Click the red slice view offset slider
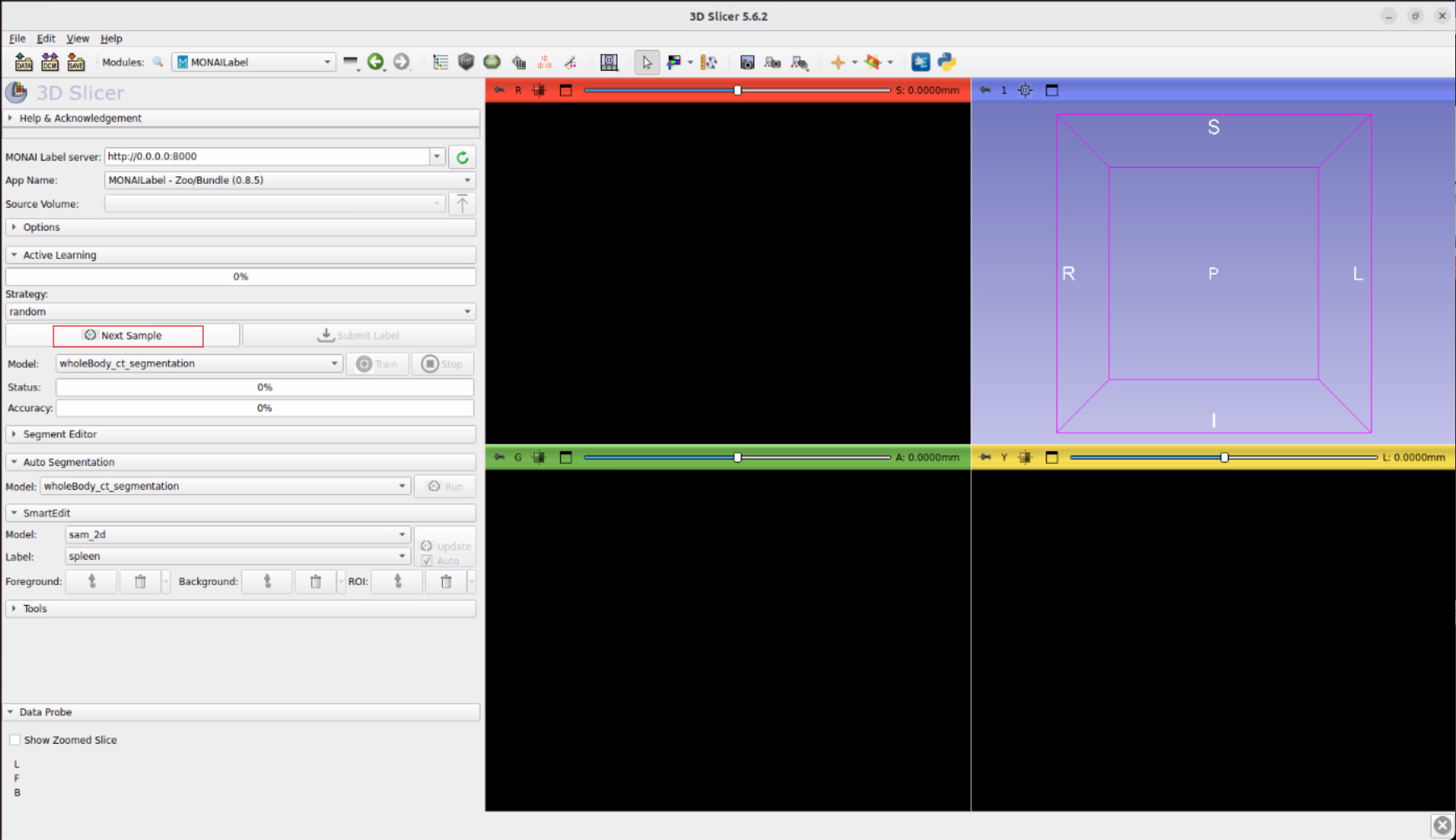The height and width of the screenshot is (840, 1456). [737, 90]
